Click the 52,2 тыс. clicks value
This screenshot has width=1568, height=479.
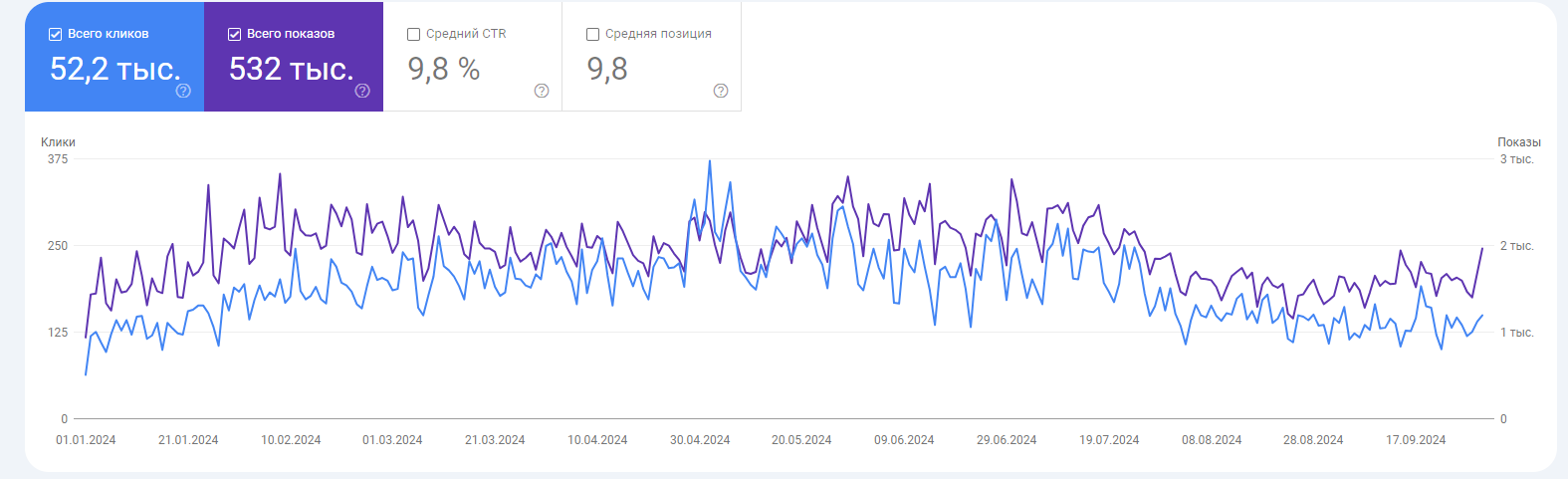(114, 69)
